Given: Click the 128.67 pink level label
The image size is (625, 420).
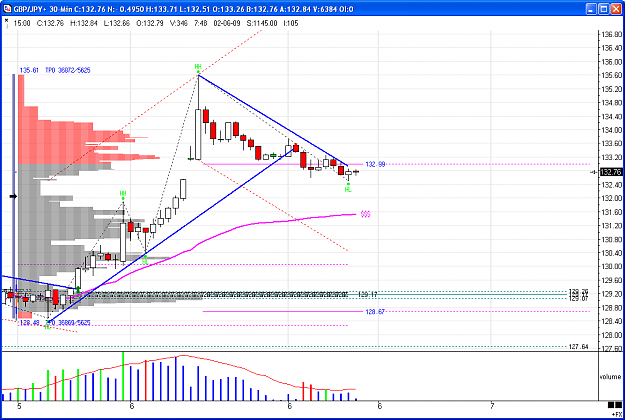Looking at the screenshot, I should [x=375, y=312].
